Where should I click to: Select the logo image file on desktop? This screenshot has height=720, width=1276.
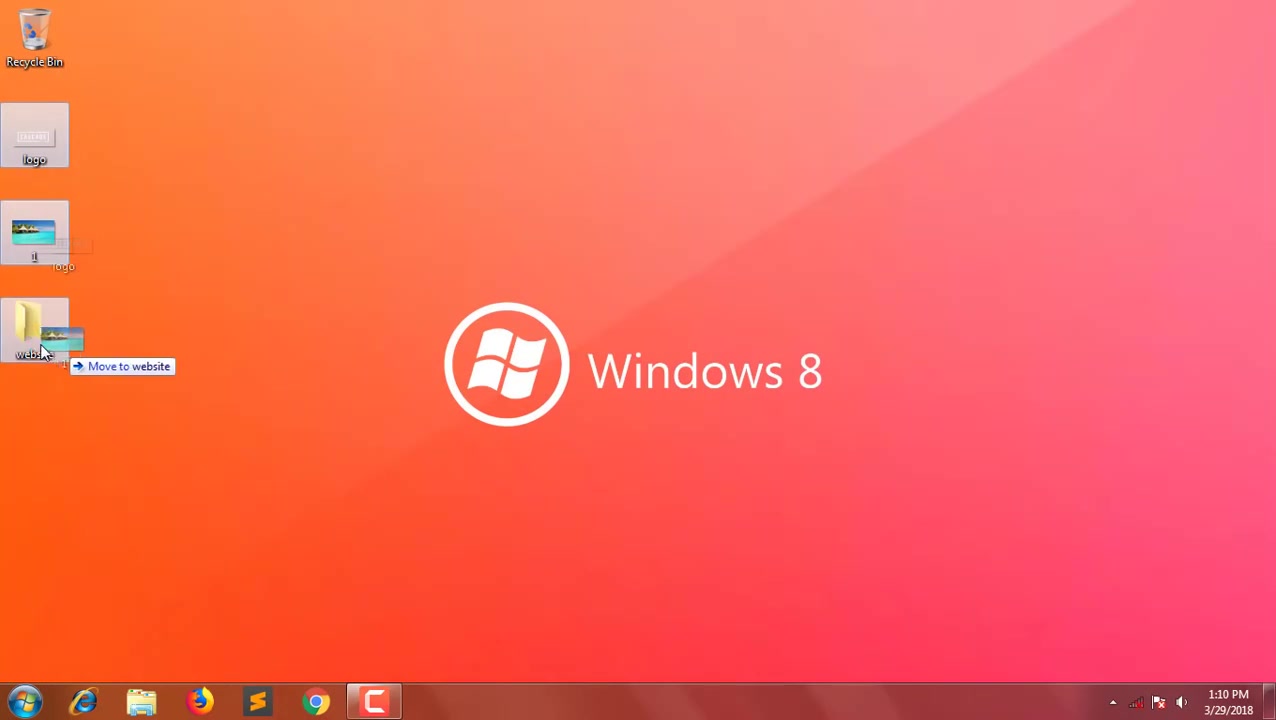34,135
